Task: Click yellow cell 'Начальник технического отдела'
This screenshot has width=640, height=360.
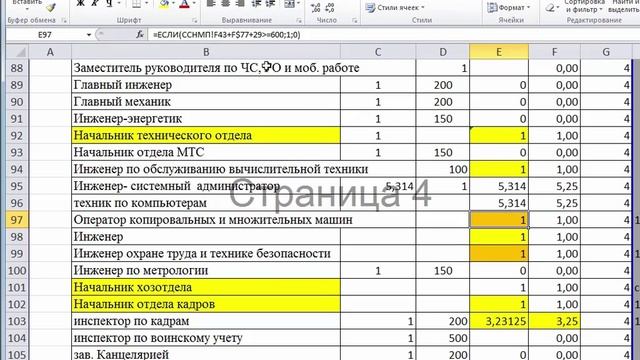Action: click(206, 136)
